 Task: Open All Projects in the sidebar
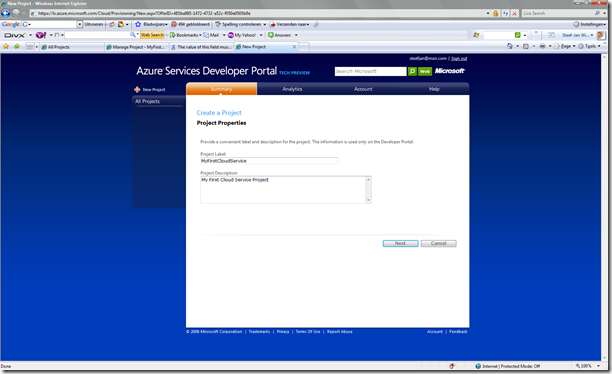(x=148, y=101)
